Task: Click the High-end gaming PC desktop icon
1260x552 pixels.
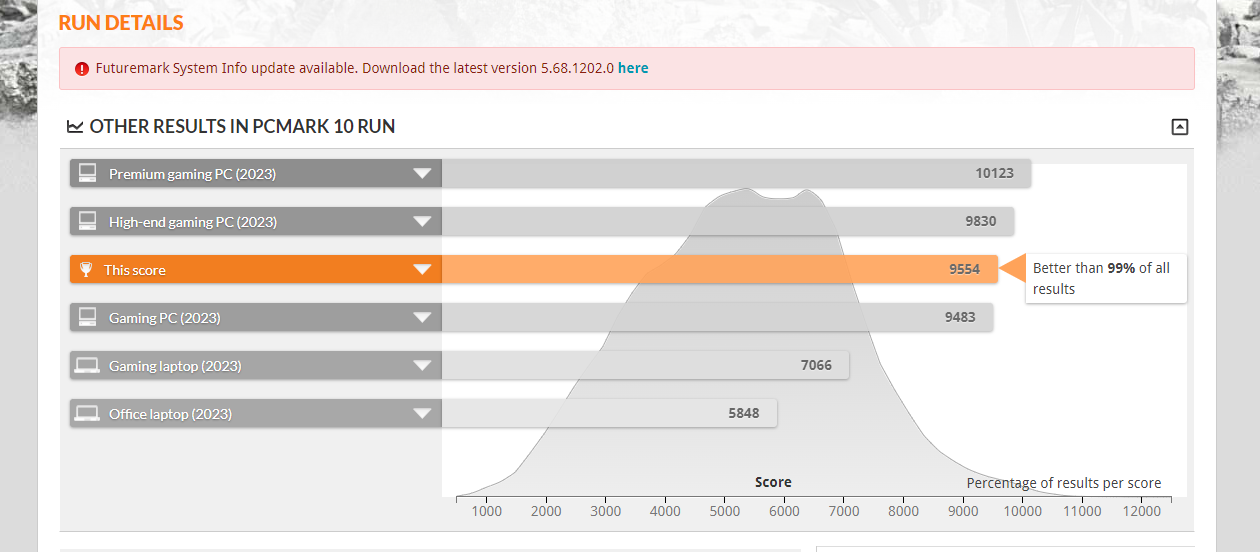Action: click(87, 221)
